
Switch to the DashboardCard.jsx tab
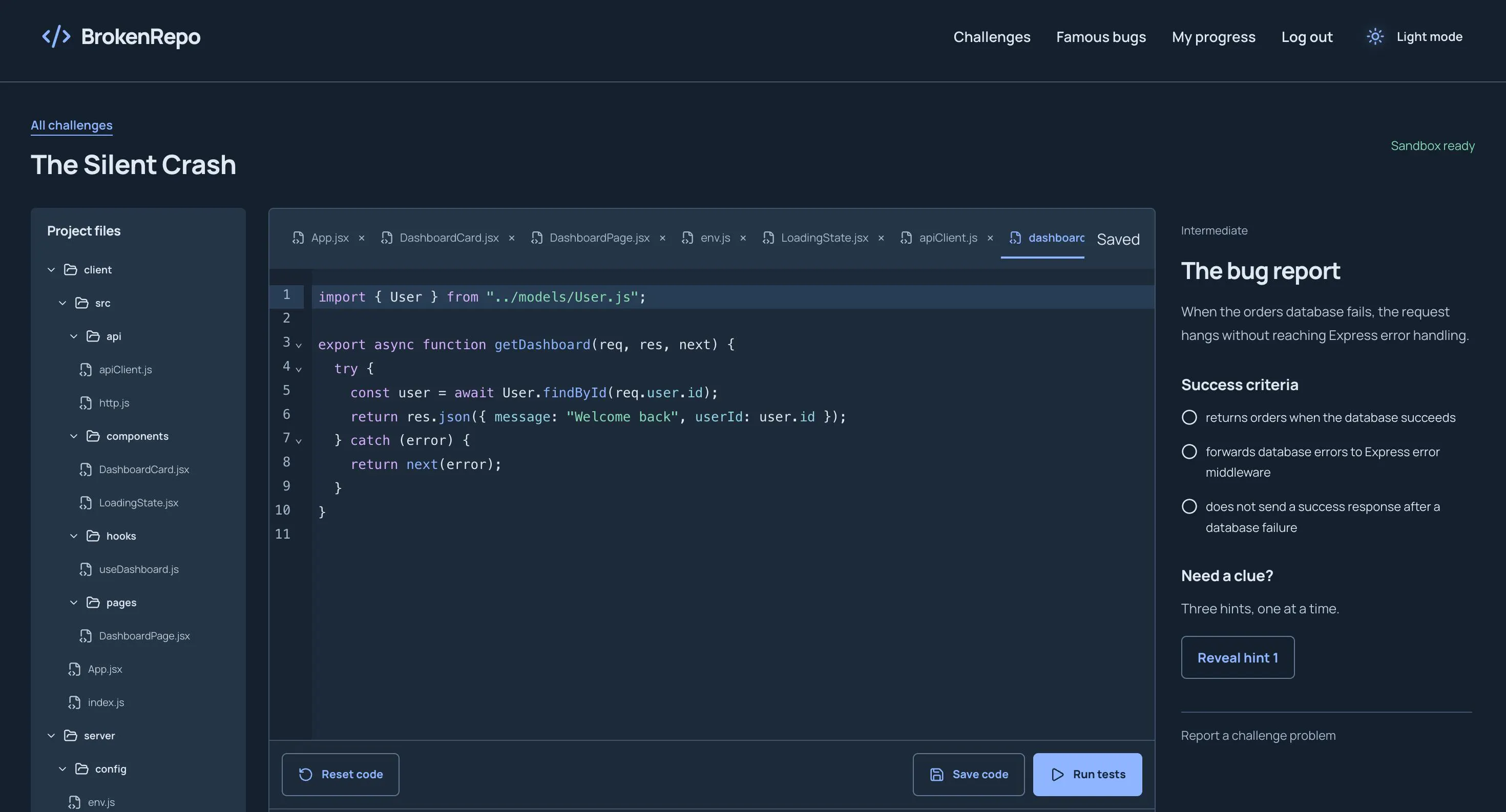pyautogui.click(x=449, y=238)
